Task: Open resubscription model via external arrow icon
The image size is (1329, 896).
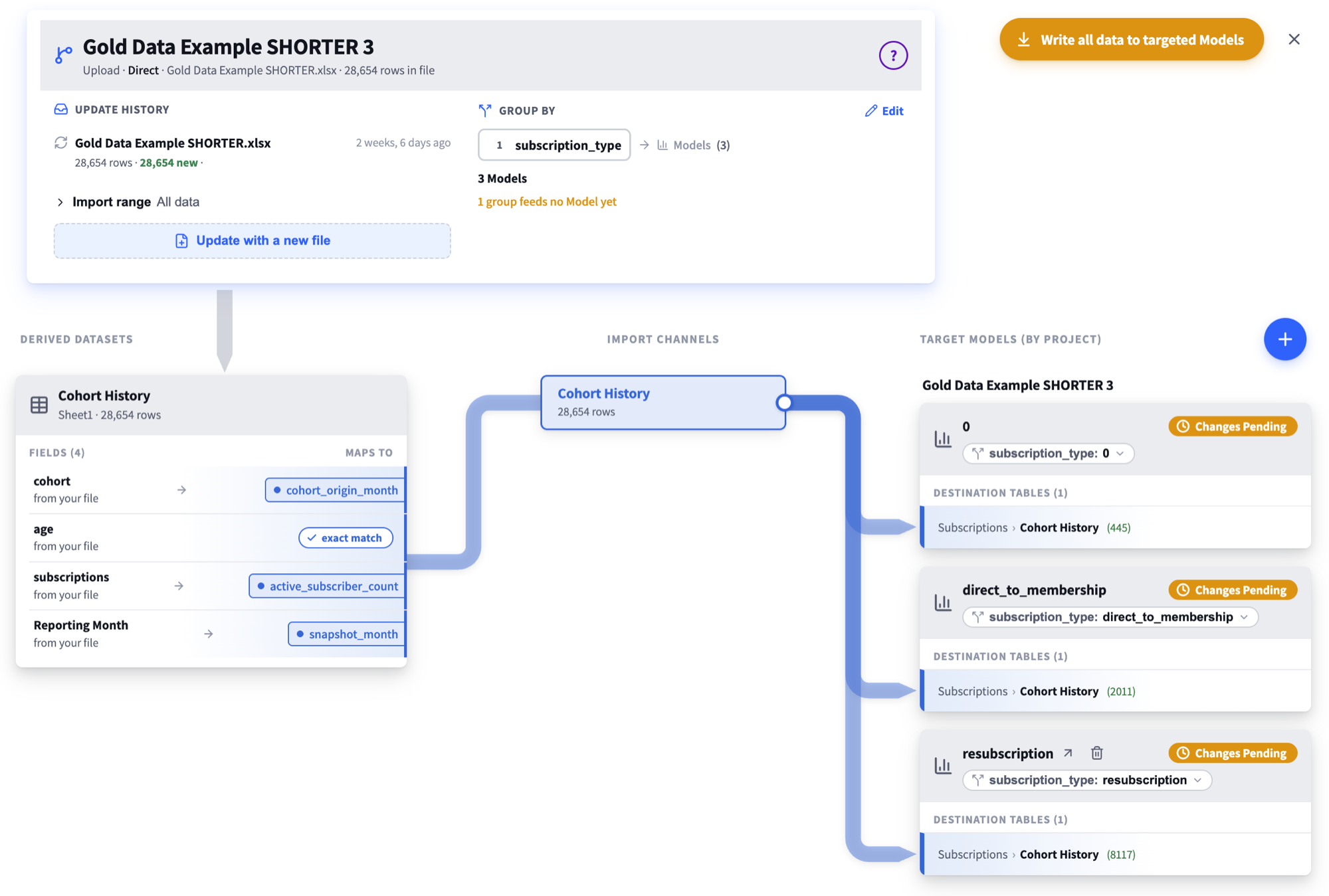Action: coord(1068,753)
